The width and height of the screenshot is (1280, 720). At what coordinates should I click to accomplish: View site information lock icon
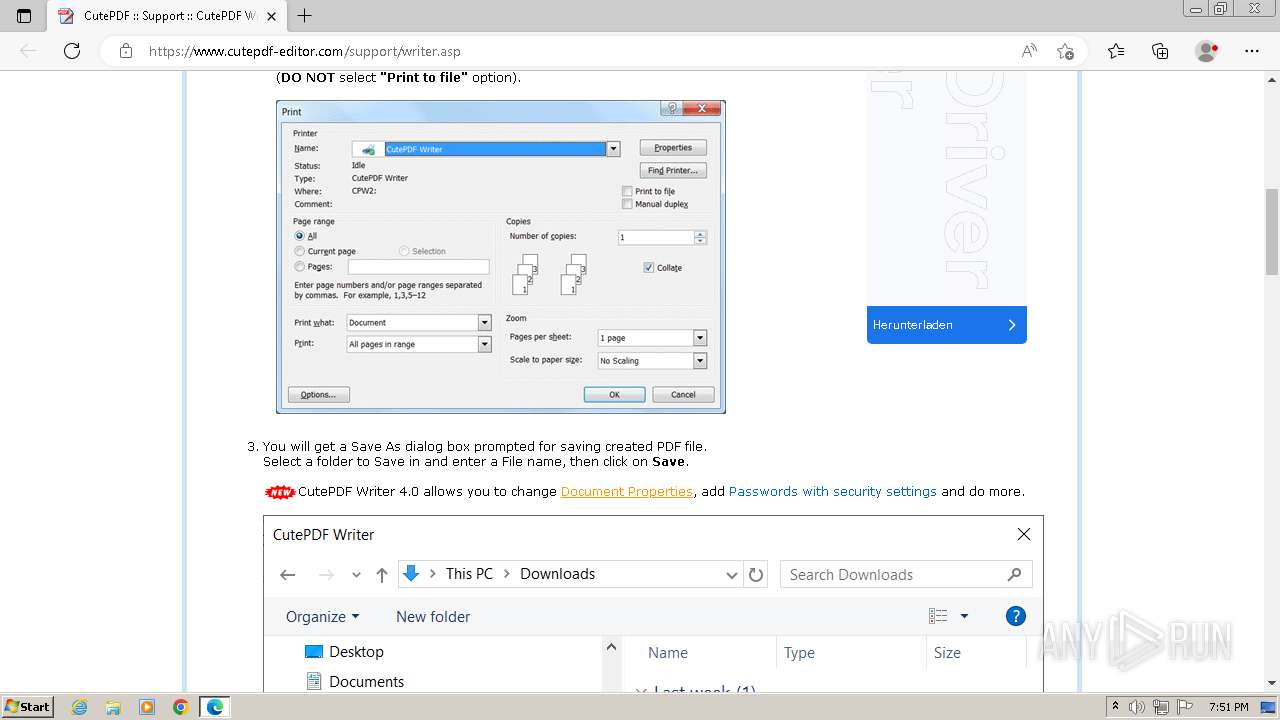coord(126,51)
